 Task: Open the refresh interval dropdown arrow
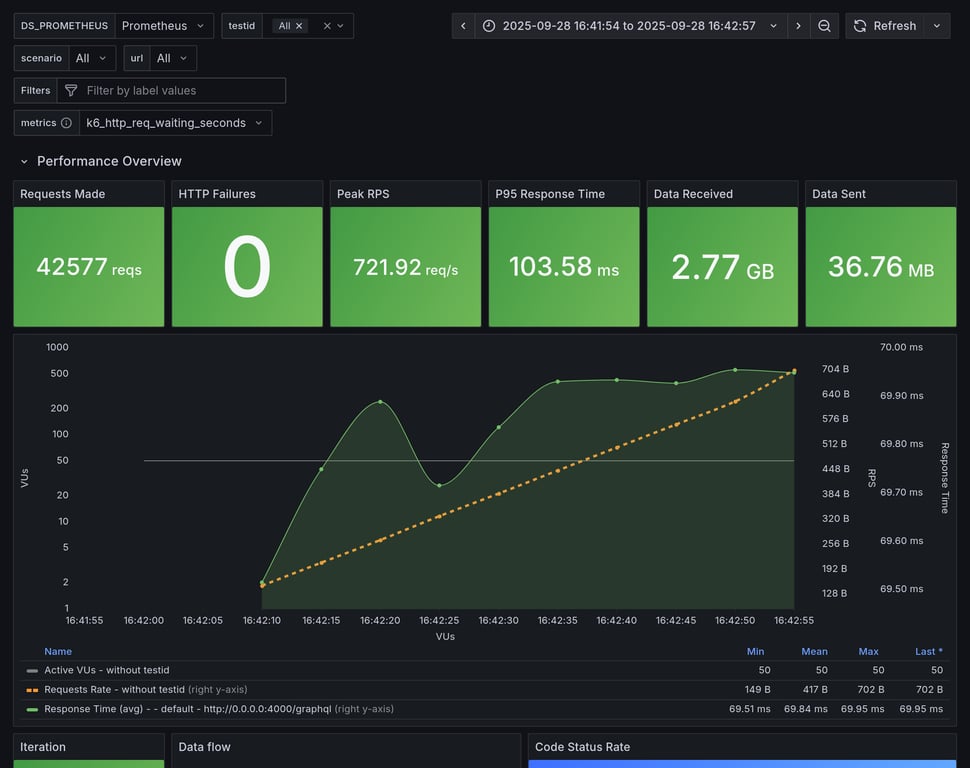coord(937,26)
